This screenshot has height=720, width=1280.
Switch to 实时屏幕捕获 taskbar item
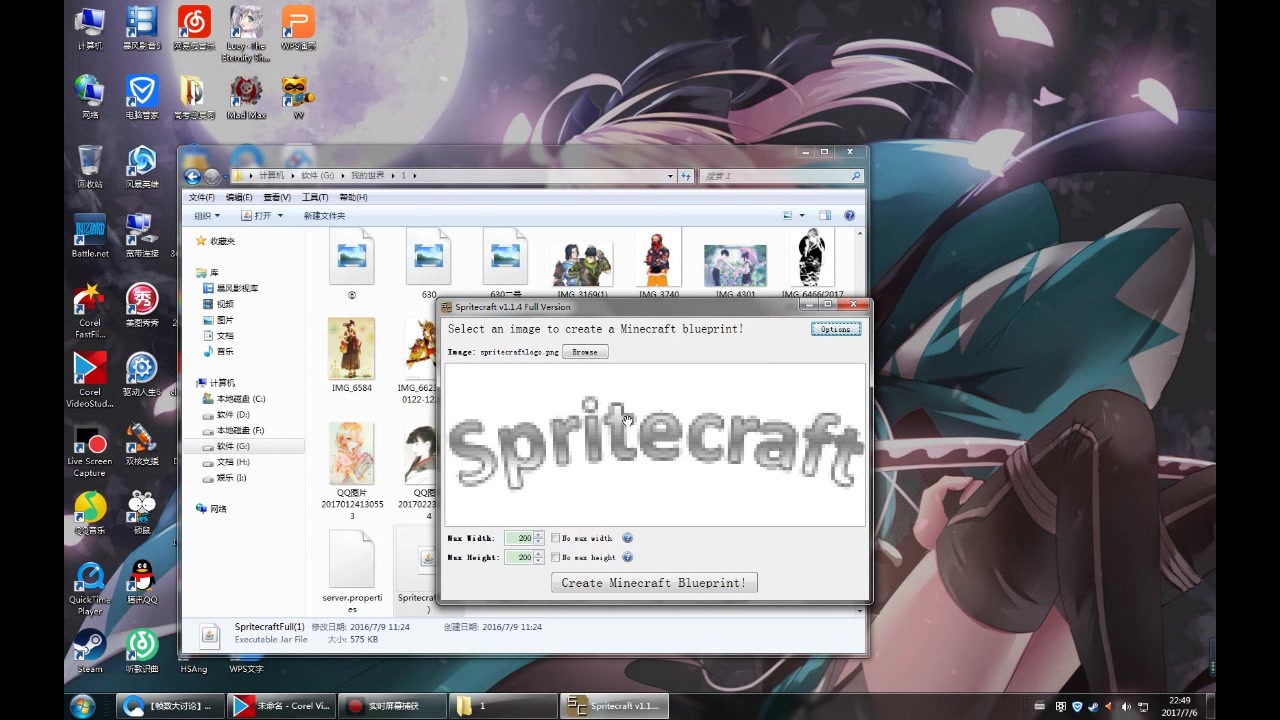[391, 706]
